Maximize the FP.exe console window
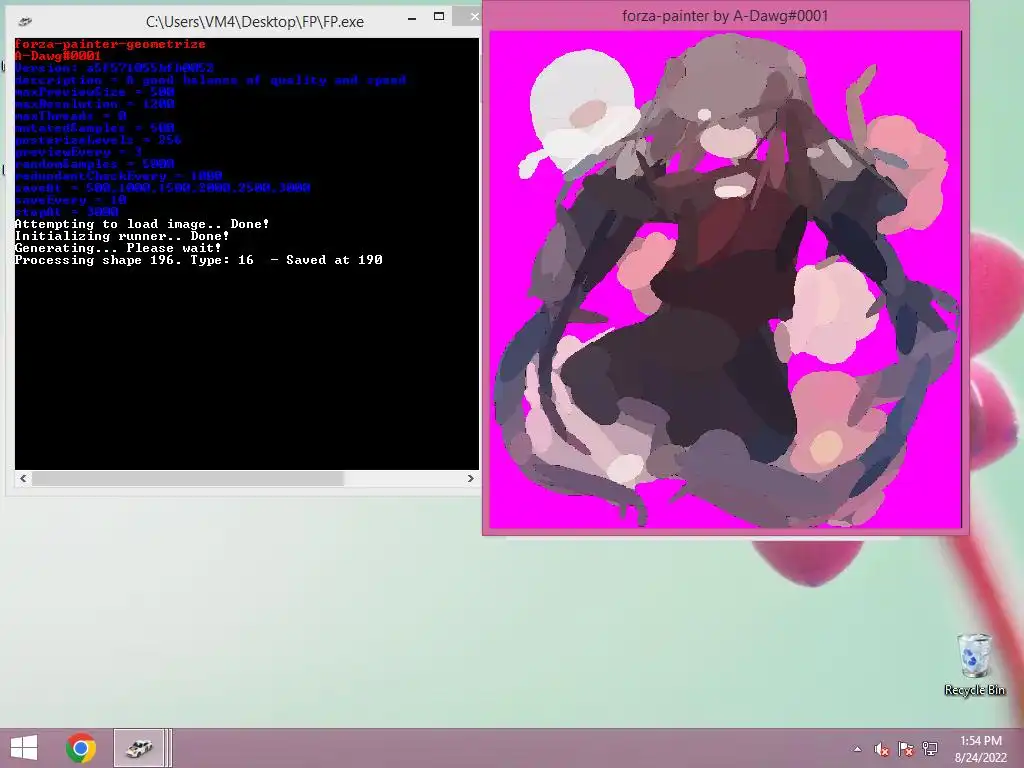The height and width of the screenshot is (768, 1024). click(439, 17)
